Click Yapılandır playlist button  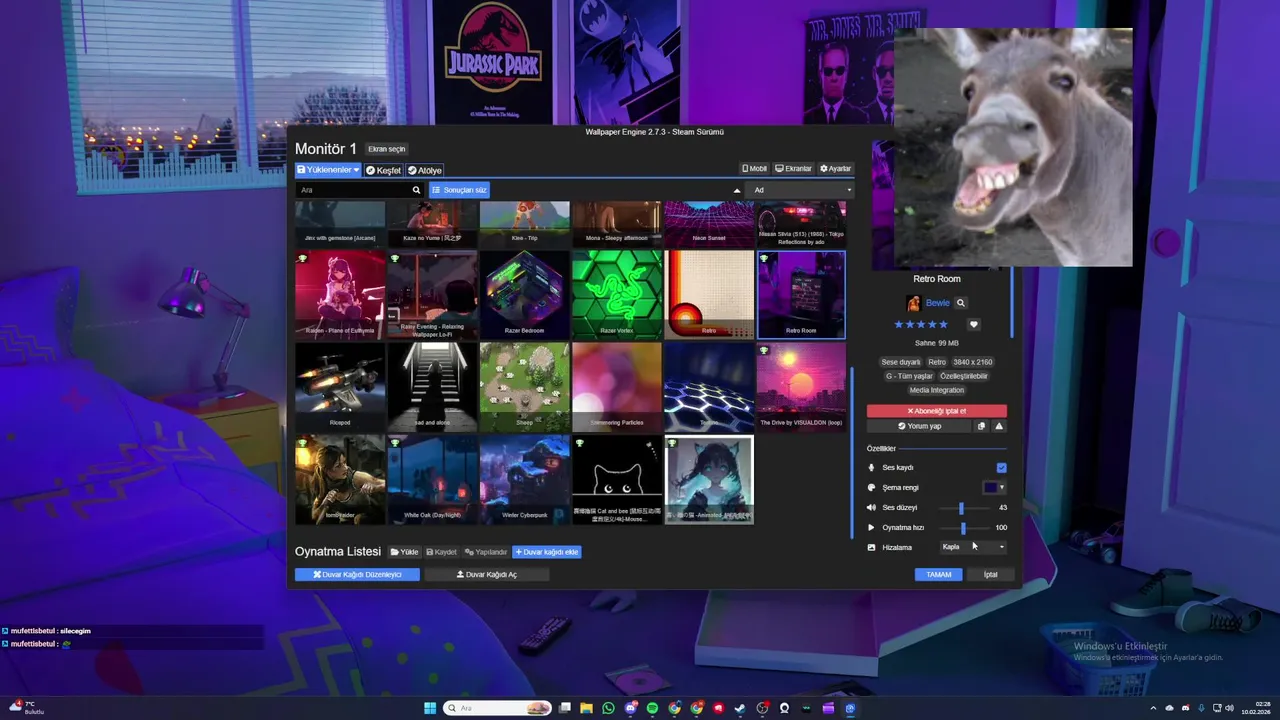click(486, 552)
